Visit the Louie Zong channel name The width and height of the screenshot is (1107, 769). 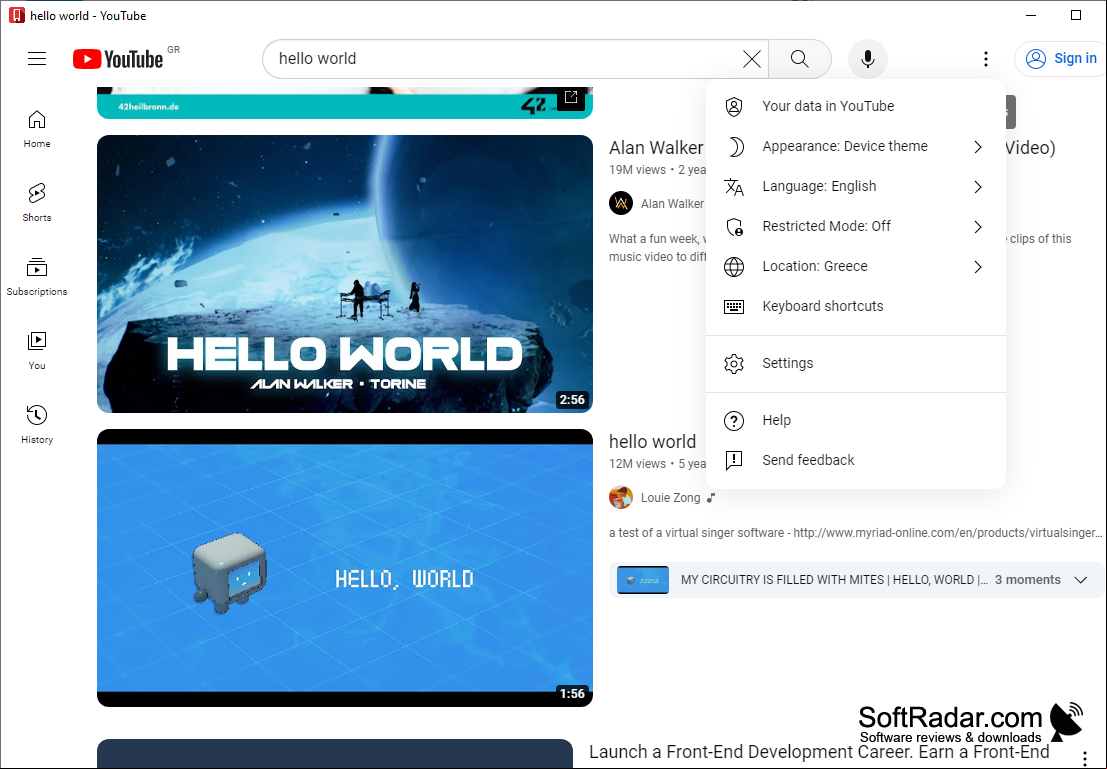671,498
